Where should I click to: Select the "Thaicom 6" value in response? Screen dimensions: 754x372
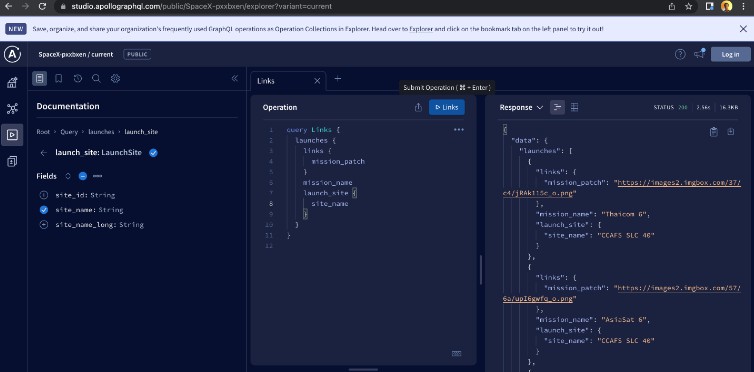(x=623, y=214)
